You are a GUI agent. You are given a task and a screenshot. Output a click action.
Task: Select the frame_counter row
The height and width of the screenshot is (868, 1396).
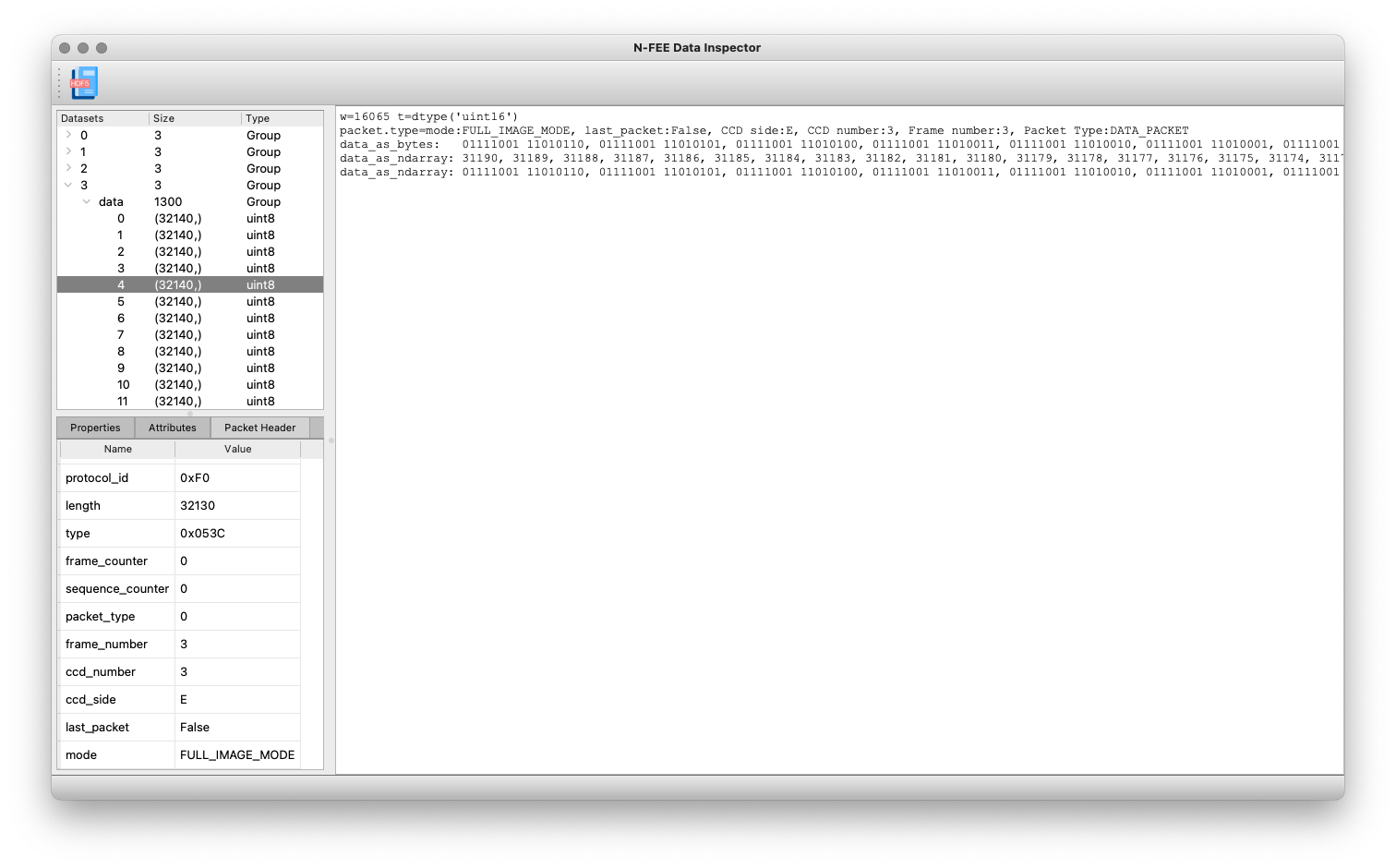pyautogui.click(x=180, y=561)
